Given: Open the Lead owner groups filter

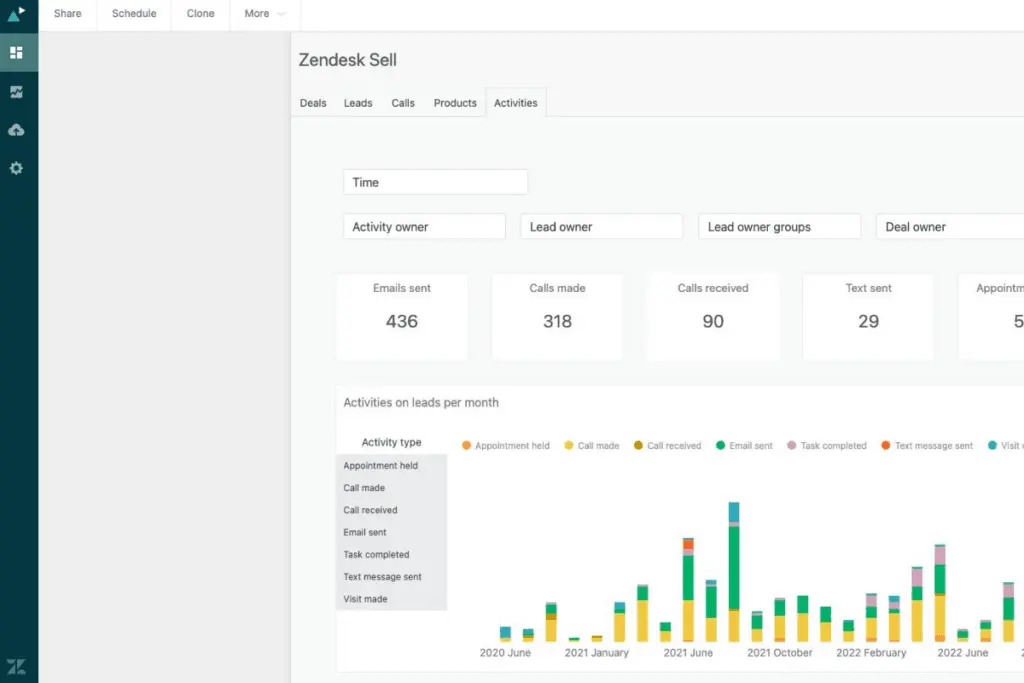Looking at the screenshot, I should [x=780, y=227].
